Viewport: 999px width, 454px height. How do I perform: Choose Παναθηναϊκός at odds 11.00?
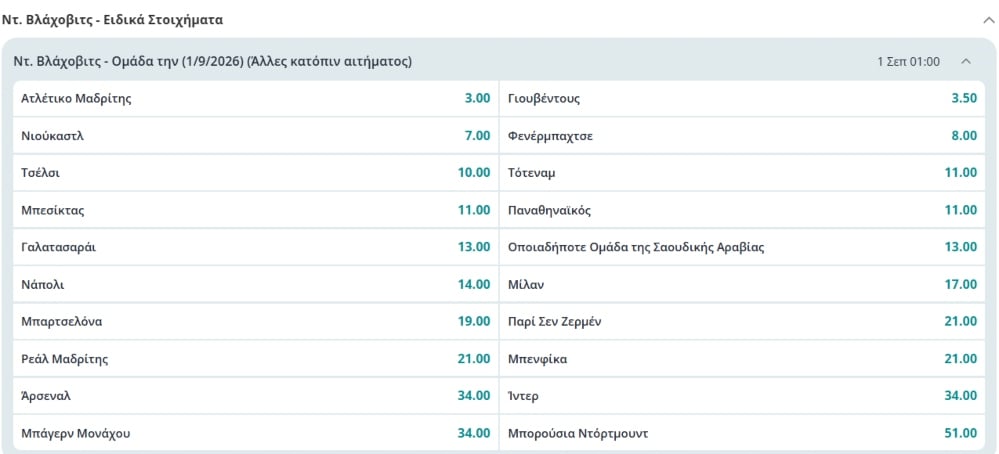click(742, 210)
